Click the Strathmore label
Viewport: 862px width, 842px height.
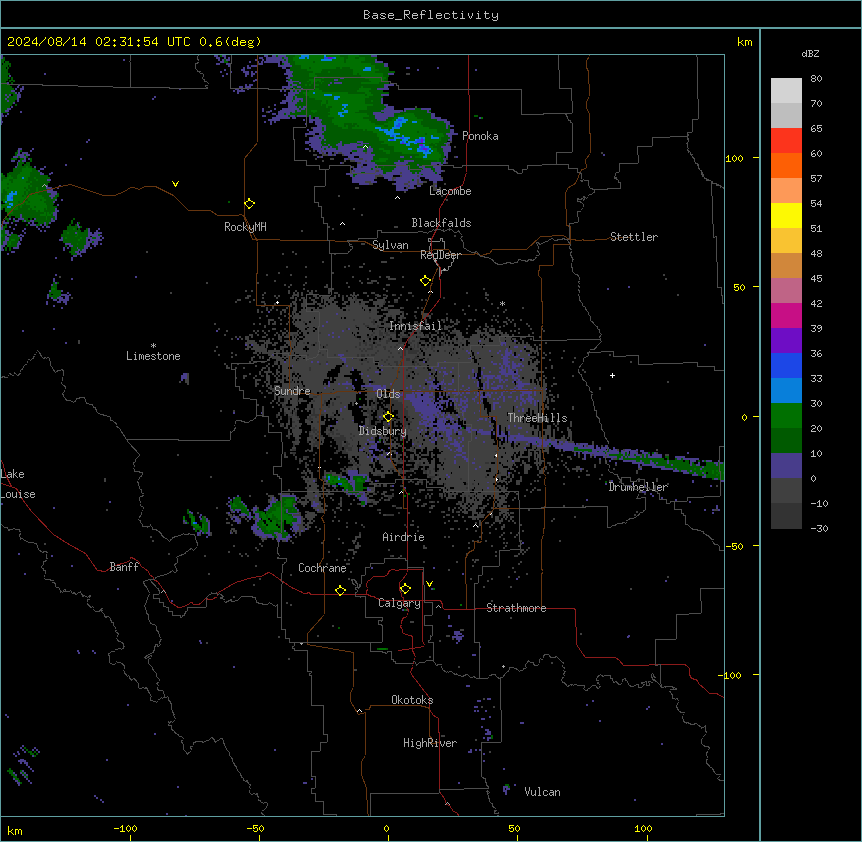(x=516, y=608)
